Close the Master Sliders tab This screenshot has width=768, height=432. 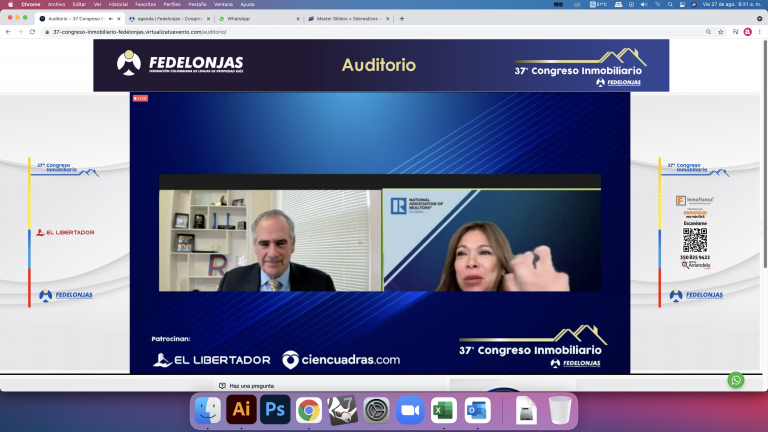pos(387,19)
